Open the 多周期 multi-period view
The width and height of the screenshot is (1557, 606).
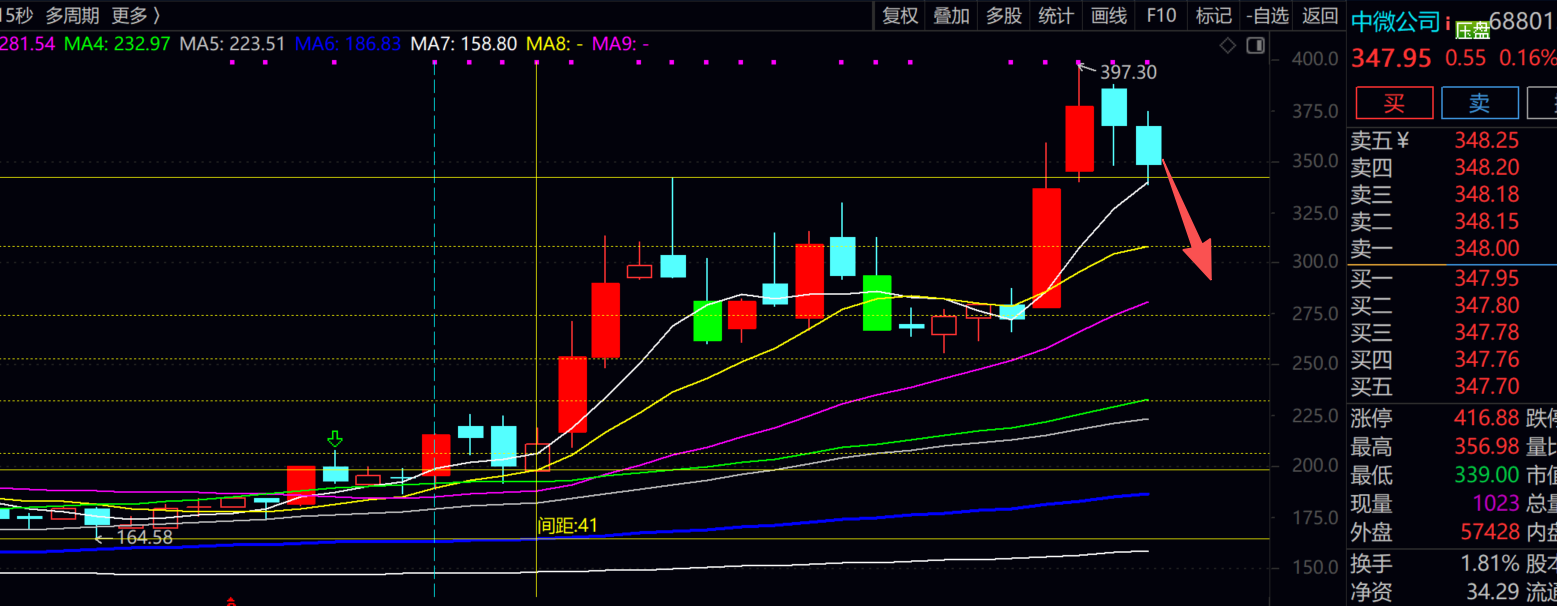pos(72,16)
